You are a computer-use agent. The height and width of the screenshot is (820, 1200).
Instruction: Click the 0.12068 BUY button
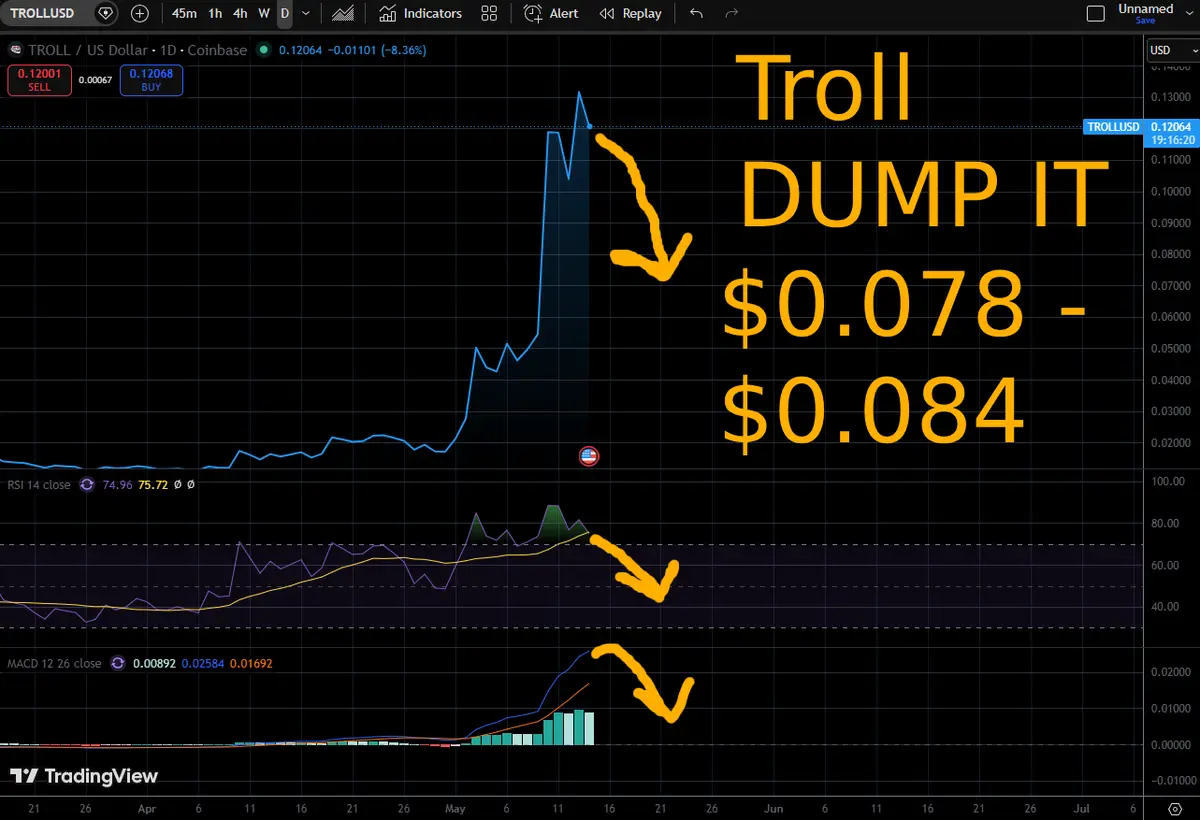click(x=152, y=80)
